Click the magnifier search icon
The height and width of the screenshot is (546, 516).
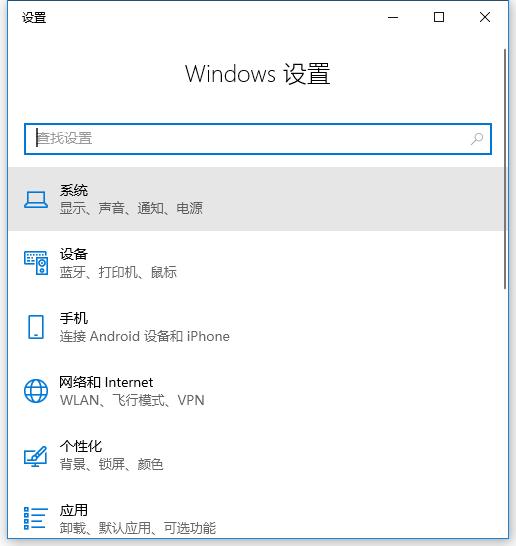pos(477,139)
